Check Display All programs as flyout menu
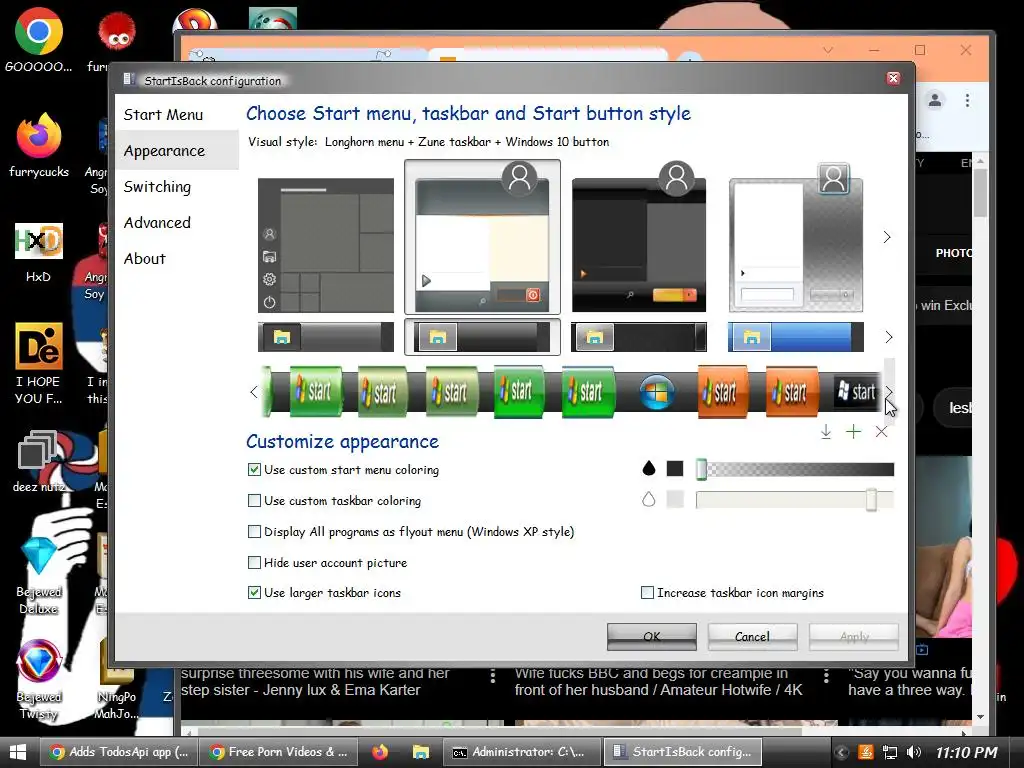This screenshot has width=1024, height=768. (x=254, y=532)
